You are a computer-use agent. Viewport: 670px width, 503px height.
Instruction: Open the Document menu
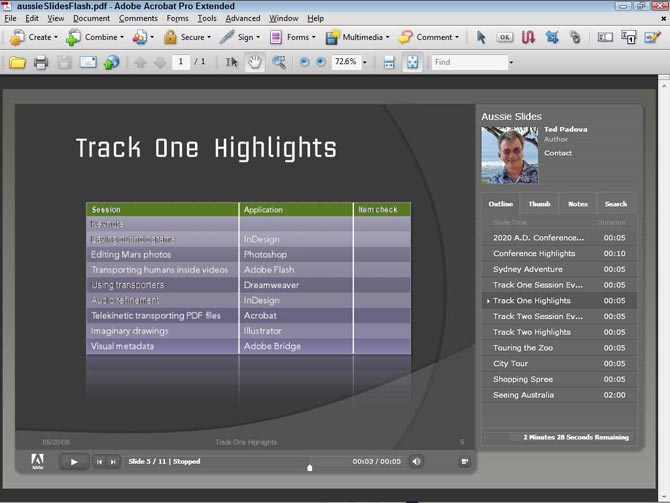pyautogui.click(x=91, y=18)
